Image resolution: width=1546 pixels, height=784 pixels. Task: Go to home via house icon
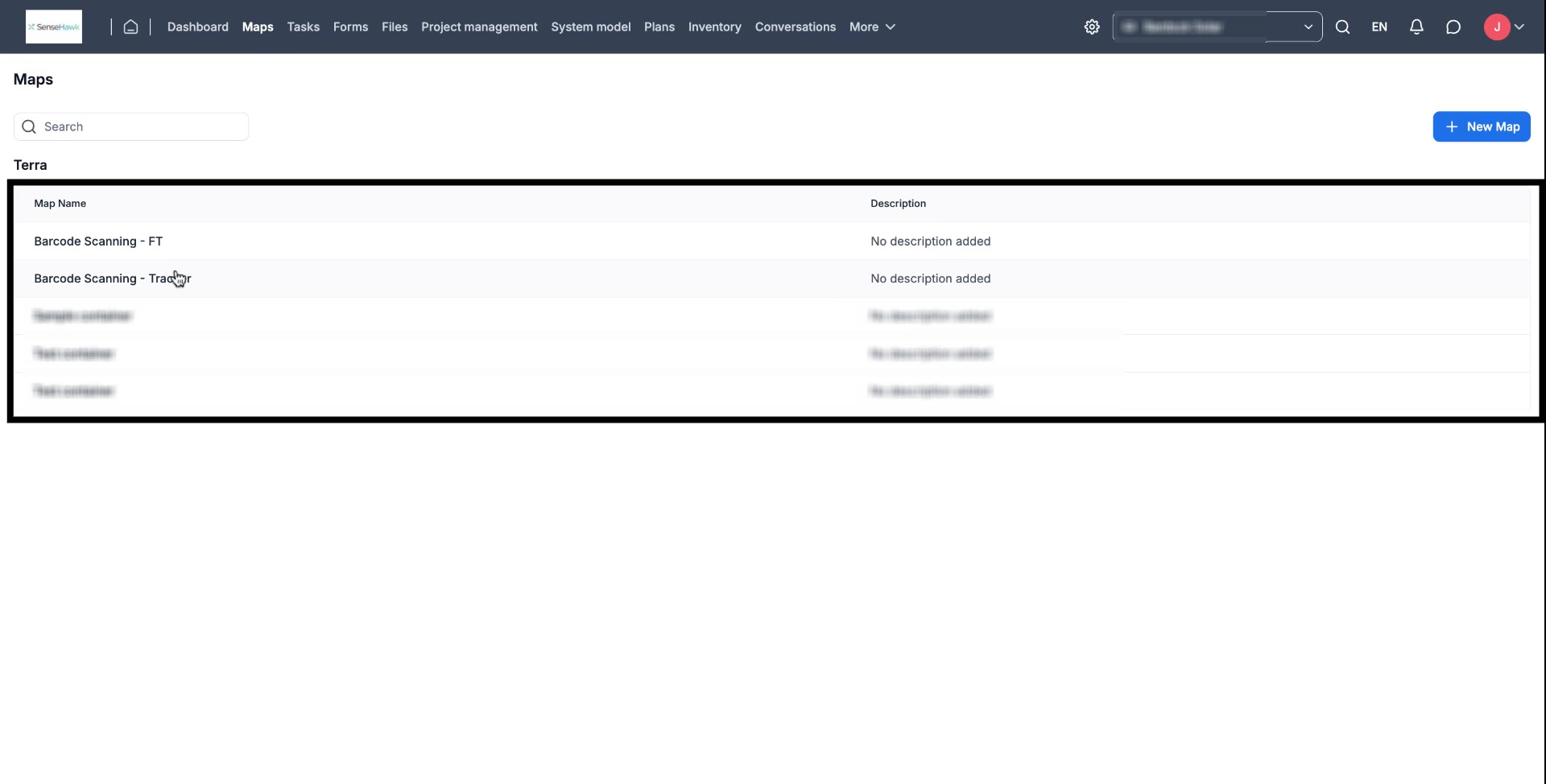pyautogui.click(x=130, y=27)
